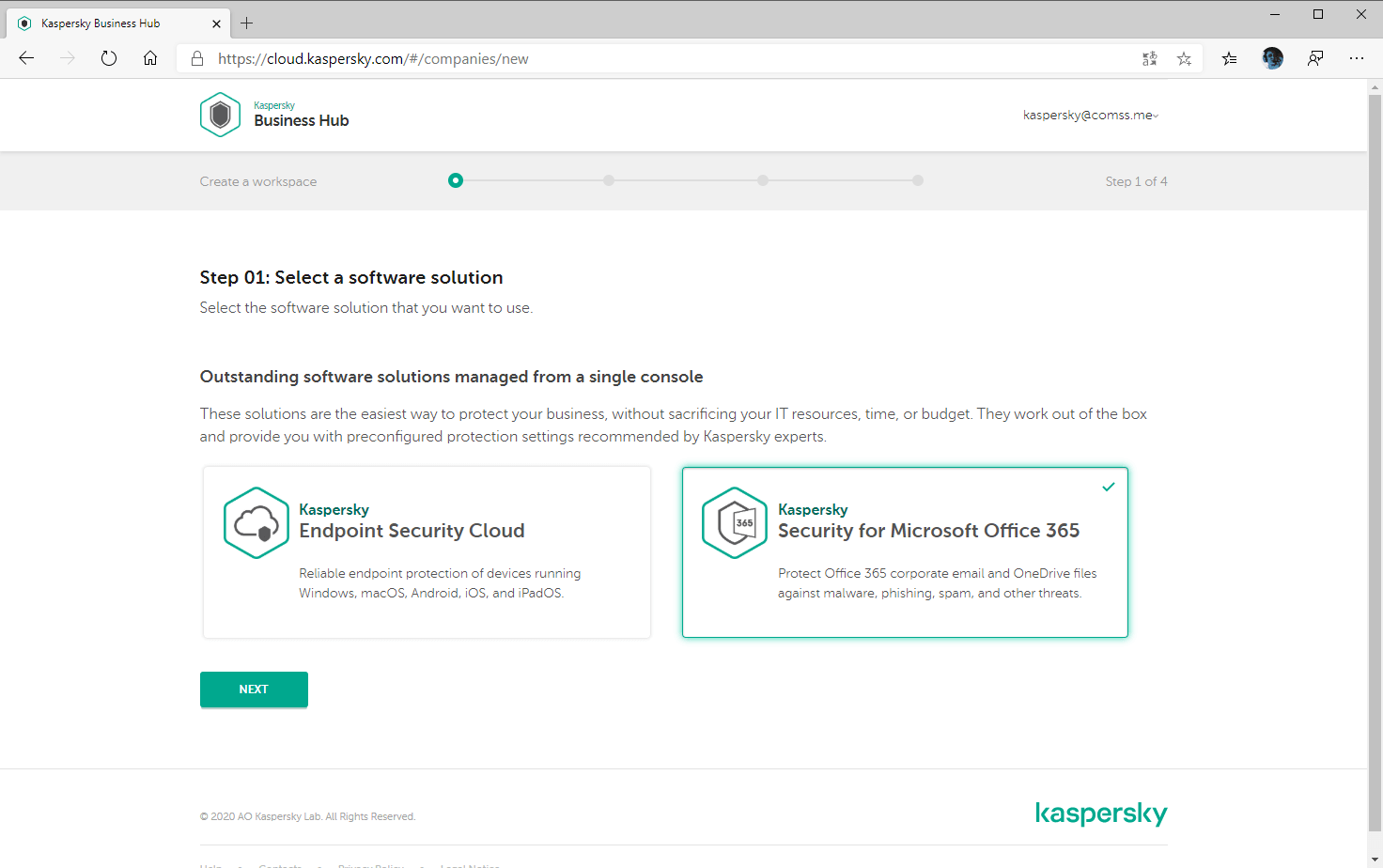Open the Settings and more menu

tap(1358, 58)
